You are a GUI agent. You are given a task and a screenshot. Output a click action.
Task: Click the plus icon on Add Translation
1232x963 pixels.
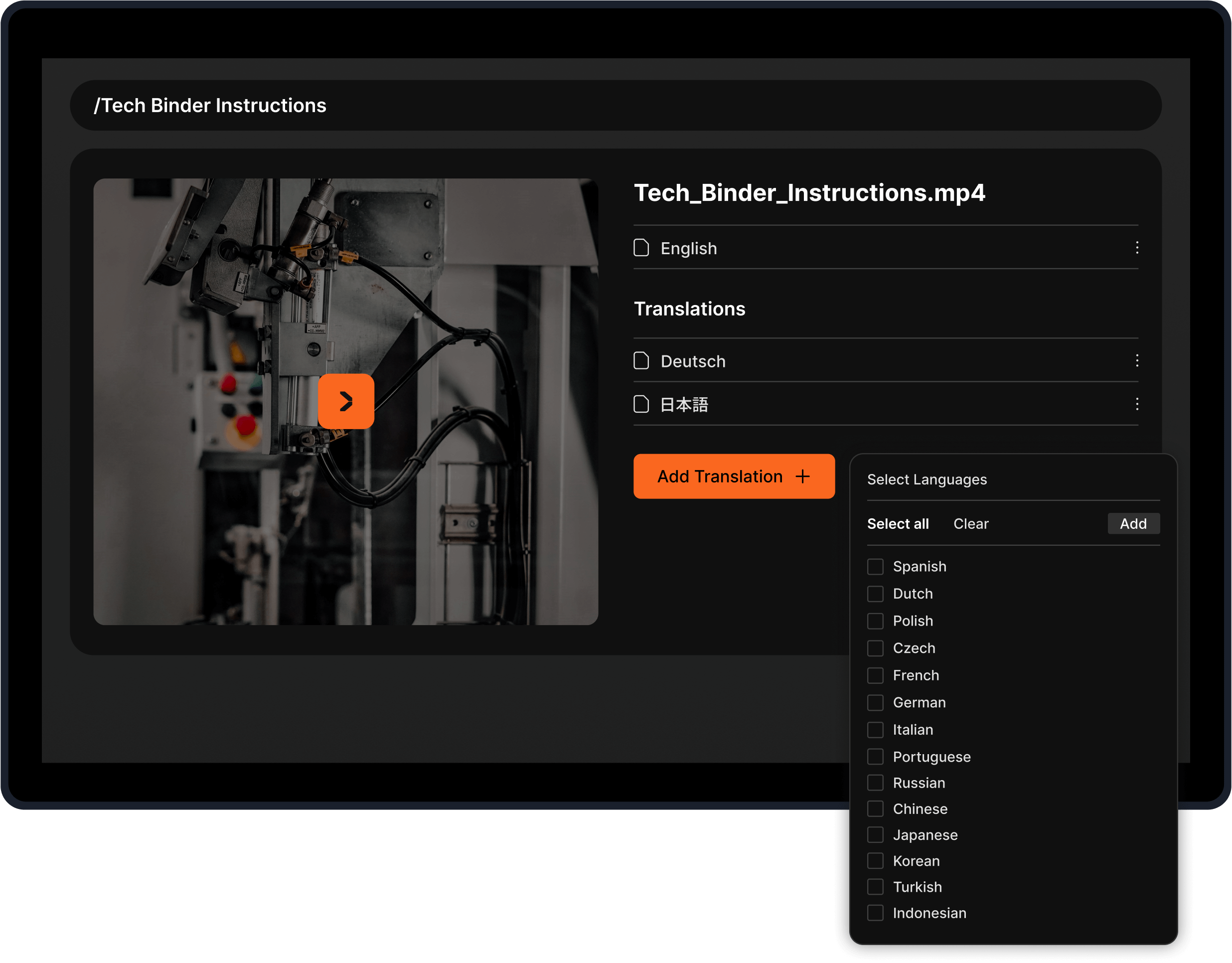802,477
